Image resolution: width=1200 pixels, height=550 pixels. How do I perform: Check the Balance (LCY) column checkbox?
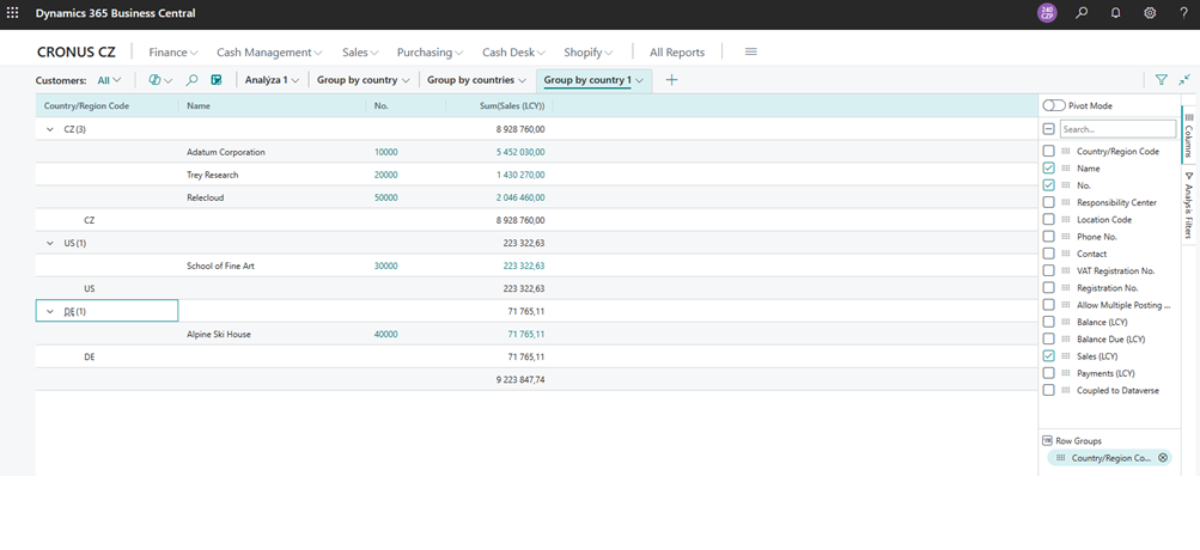1048,322
